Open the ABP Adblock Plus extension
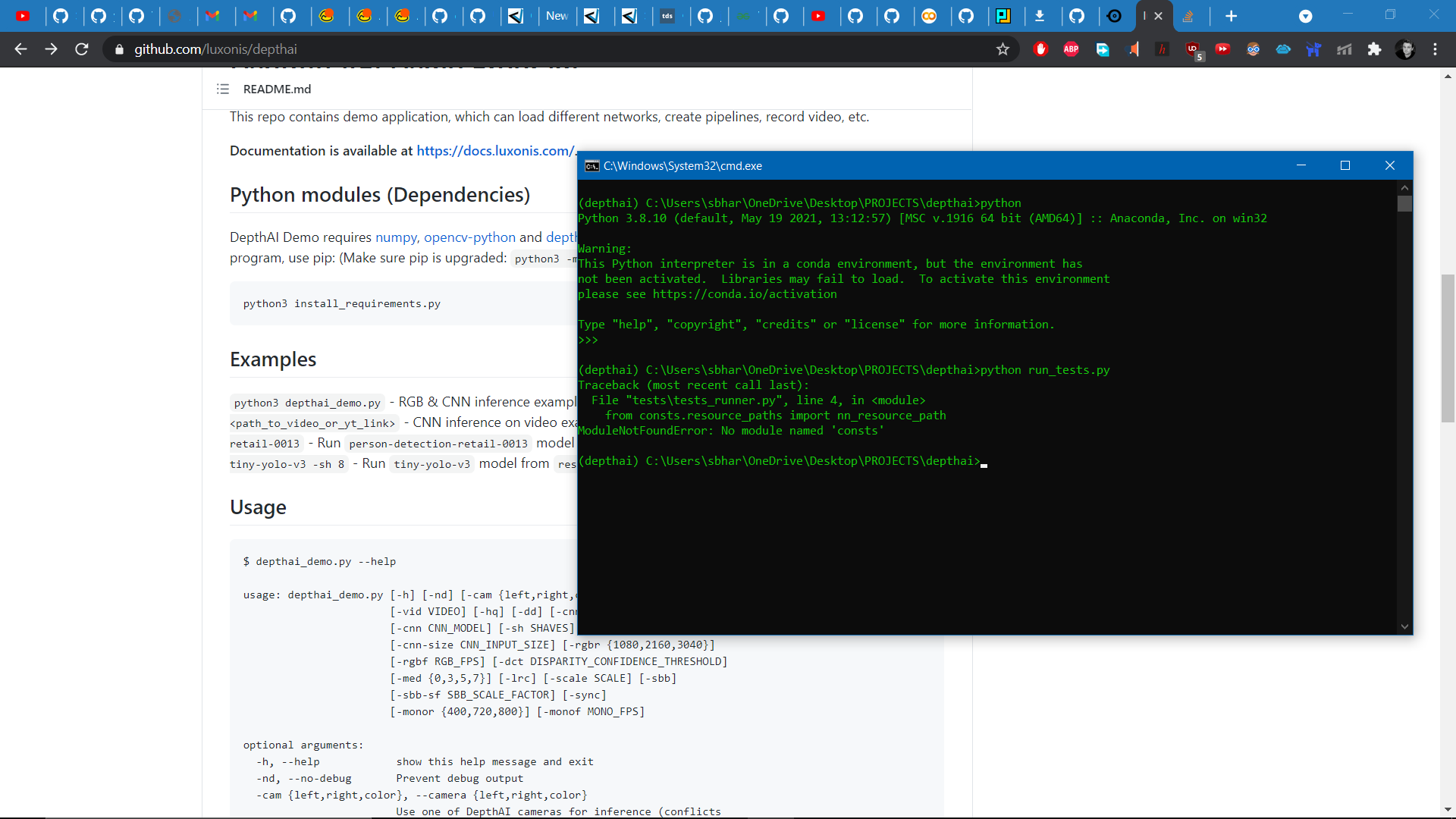This screenshot has width=1456, height=819. 1071,49
